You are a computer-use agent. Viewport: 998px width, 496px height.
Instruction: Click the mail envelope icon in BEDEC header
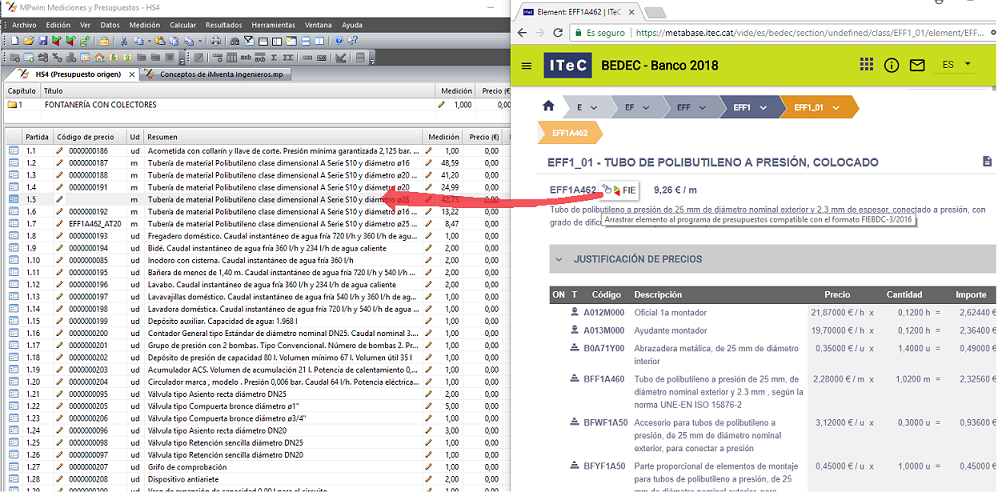[x=917, y=65]
